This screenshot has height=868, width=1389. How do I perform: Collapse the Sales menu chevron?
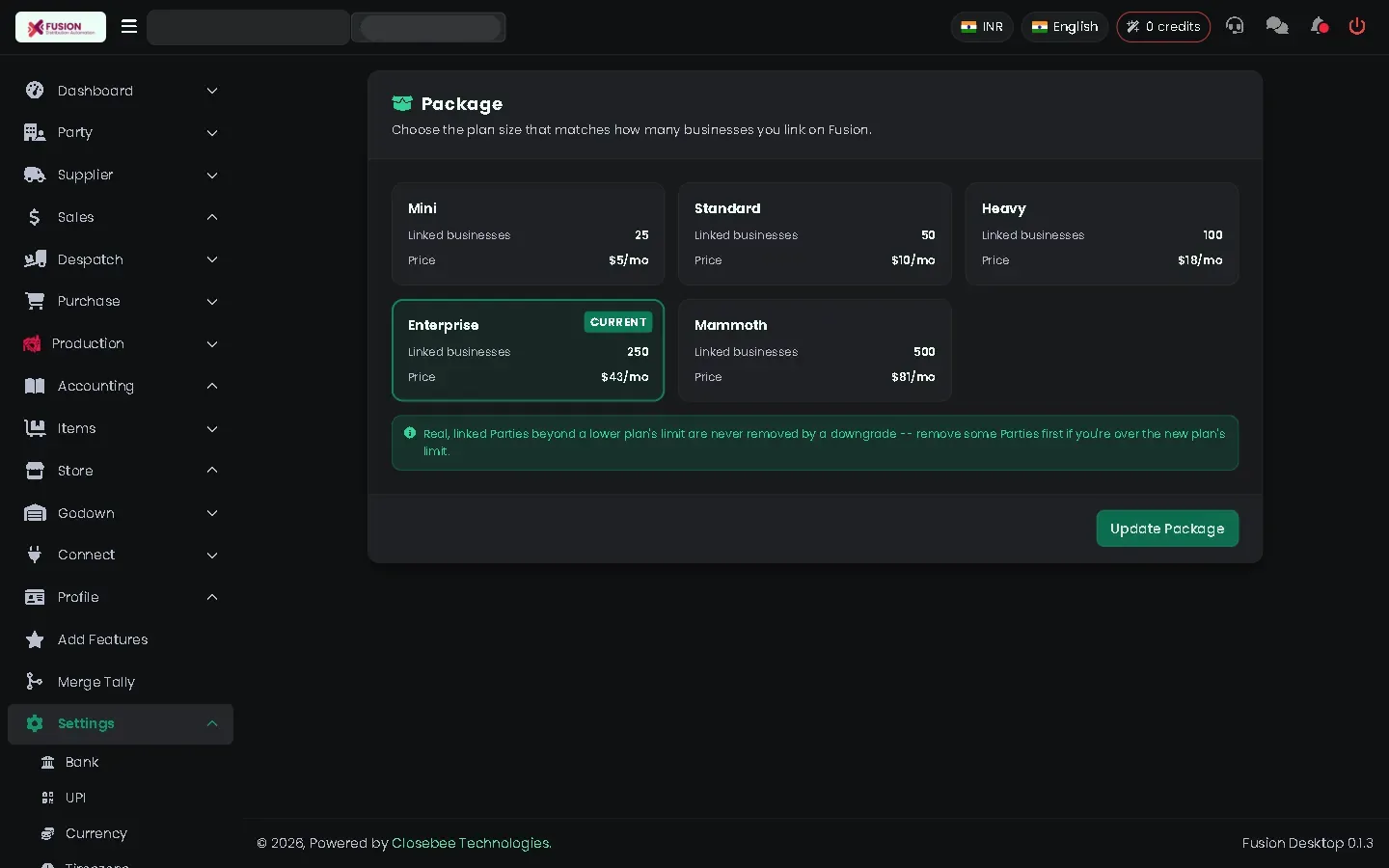click(x=212, y=217)
